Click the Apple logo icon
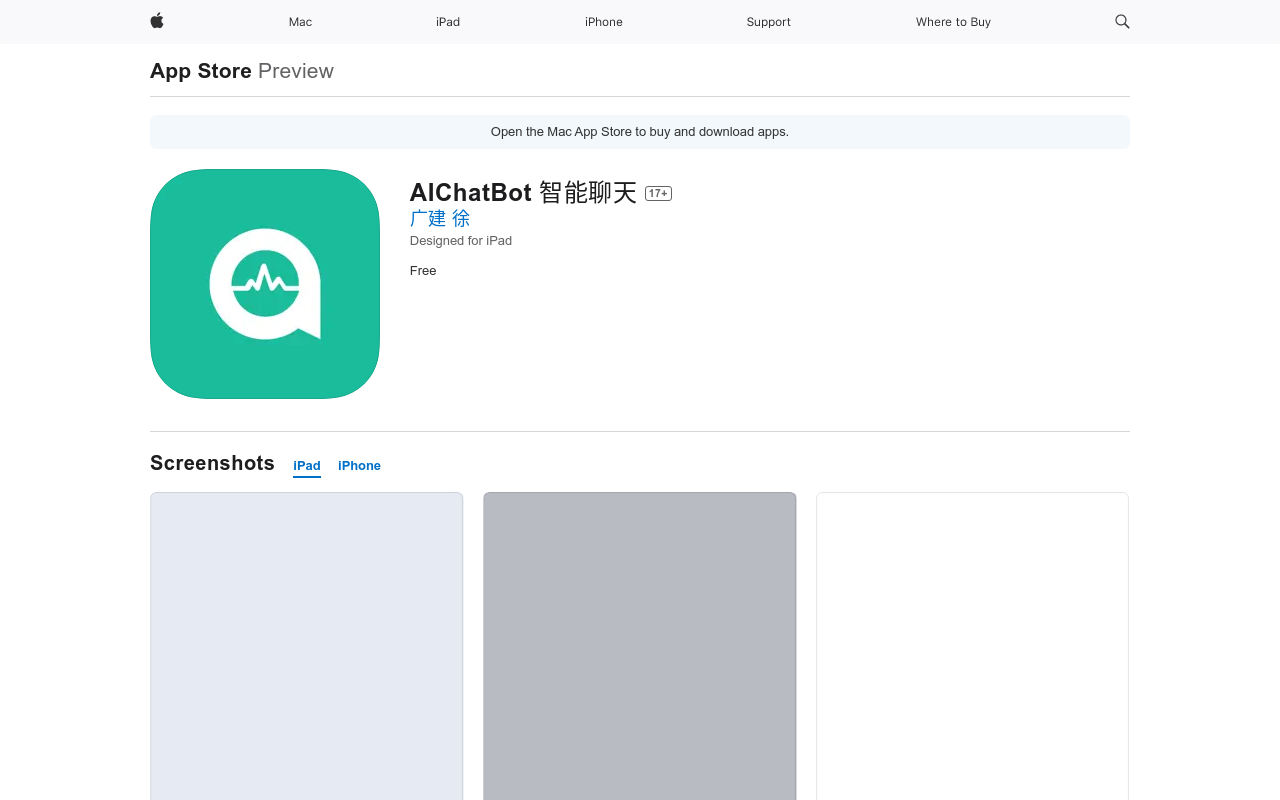1280x800 pixels. point(157,21)
